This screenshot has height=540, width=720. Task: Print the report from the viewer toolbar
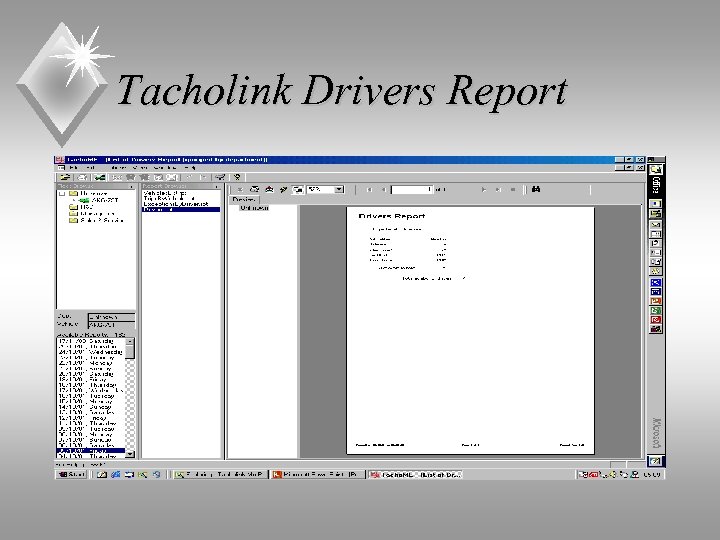254,189
